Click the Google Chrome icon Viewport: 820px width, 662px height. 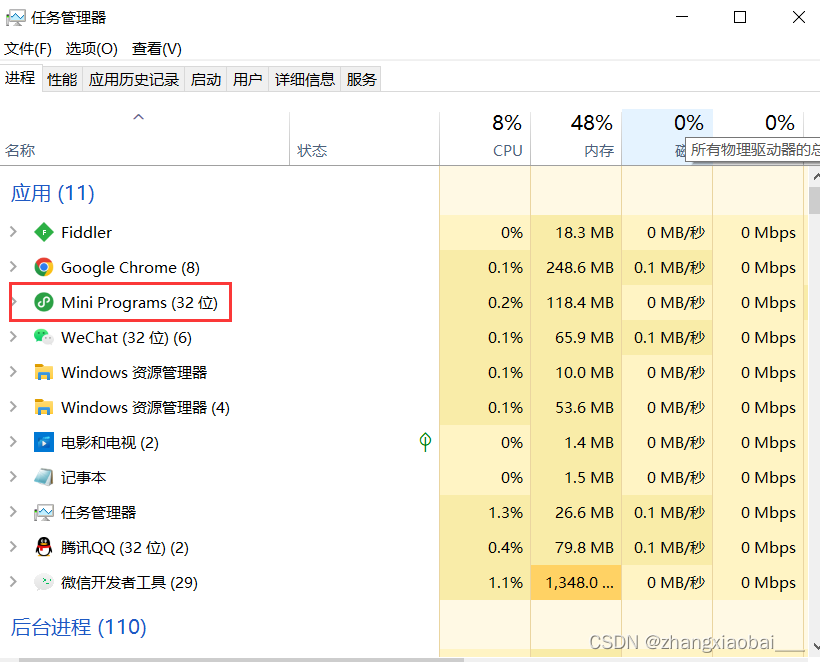pyautogui.click(x=43, y=267)
